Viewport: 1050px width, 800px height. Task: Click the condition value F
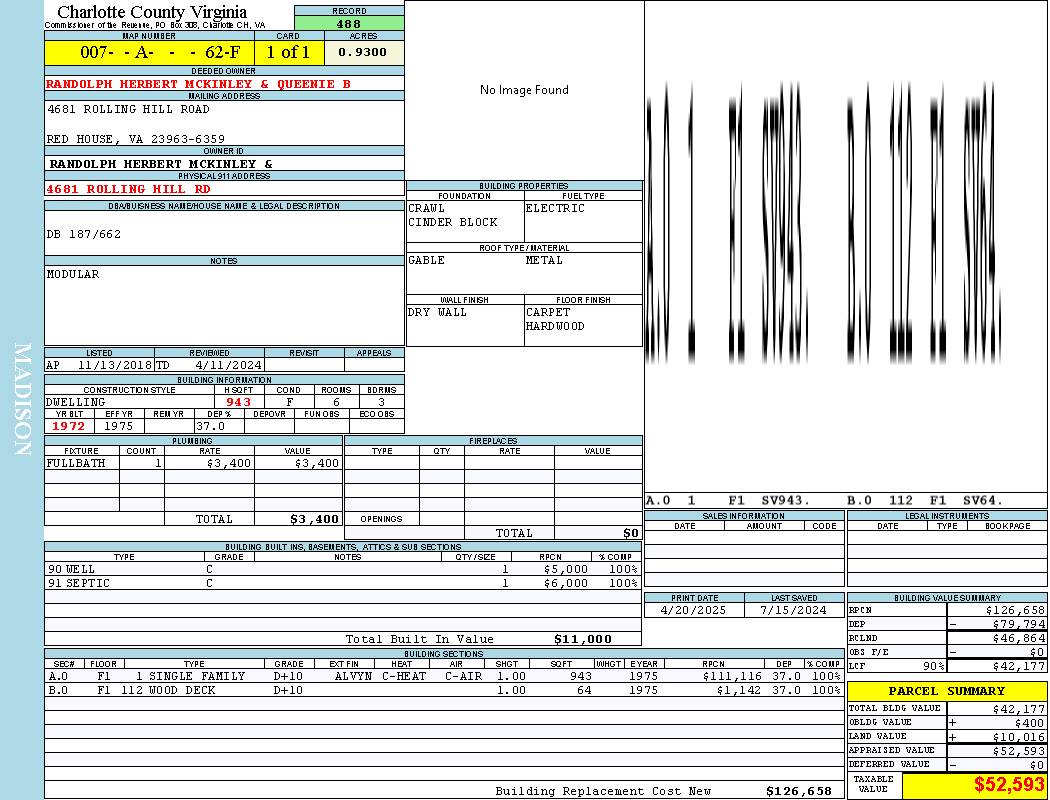(289, 402)
